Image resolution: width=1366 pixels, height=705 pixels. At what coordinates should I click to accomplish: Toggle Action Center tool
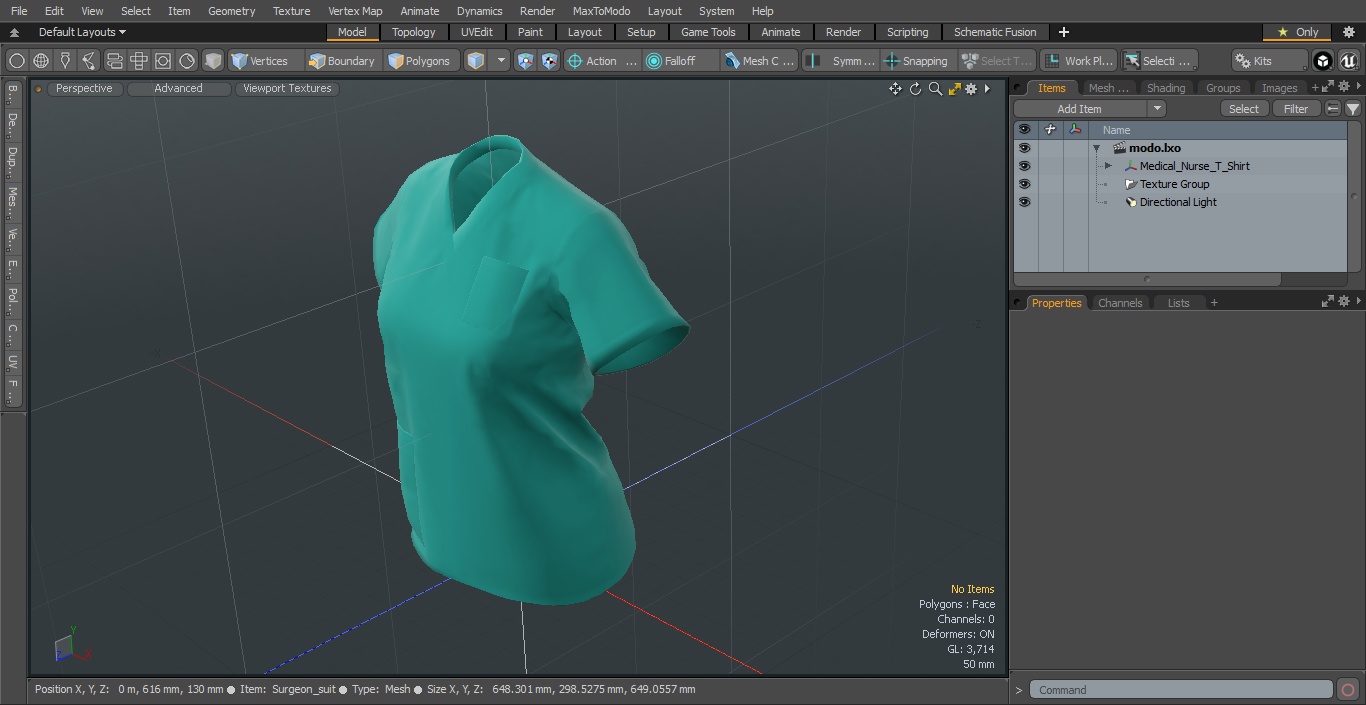point(601,61)
